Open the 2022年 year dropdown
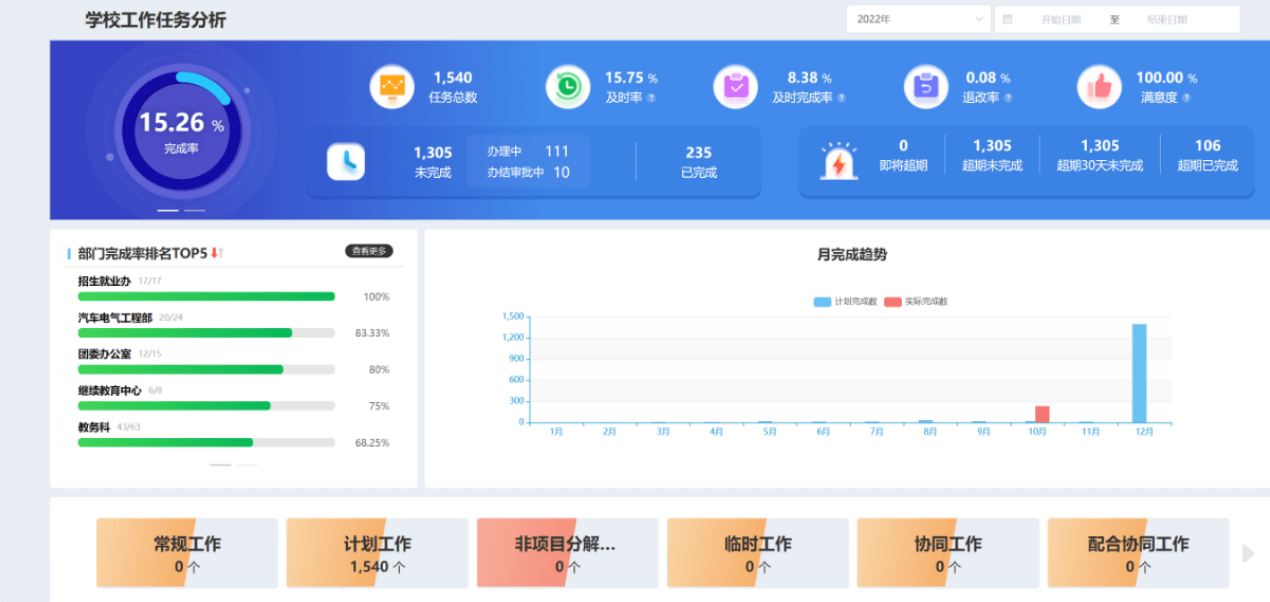 [918, 19]
